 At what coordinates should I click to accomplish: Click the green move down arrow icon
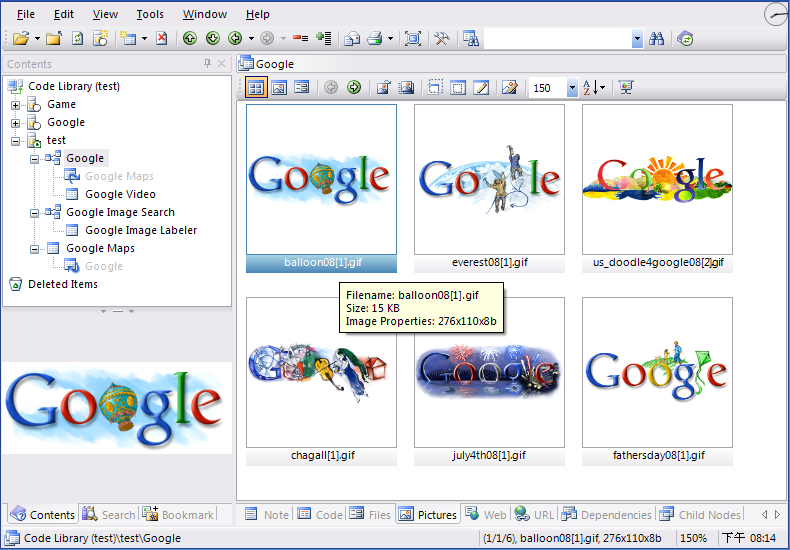[x=213, y=38]
